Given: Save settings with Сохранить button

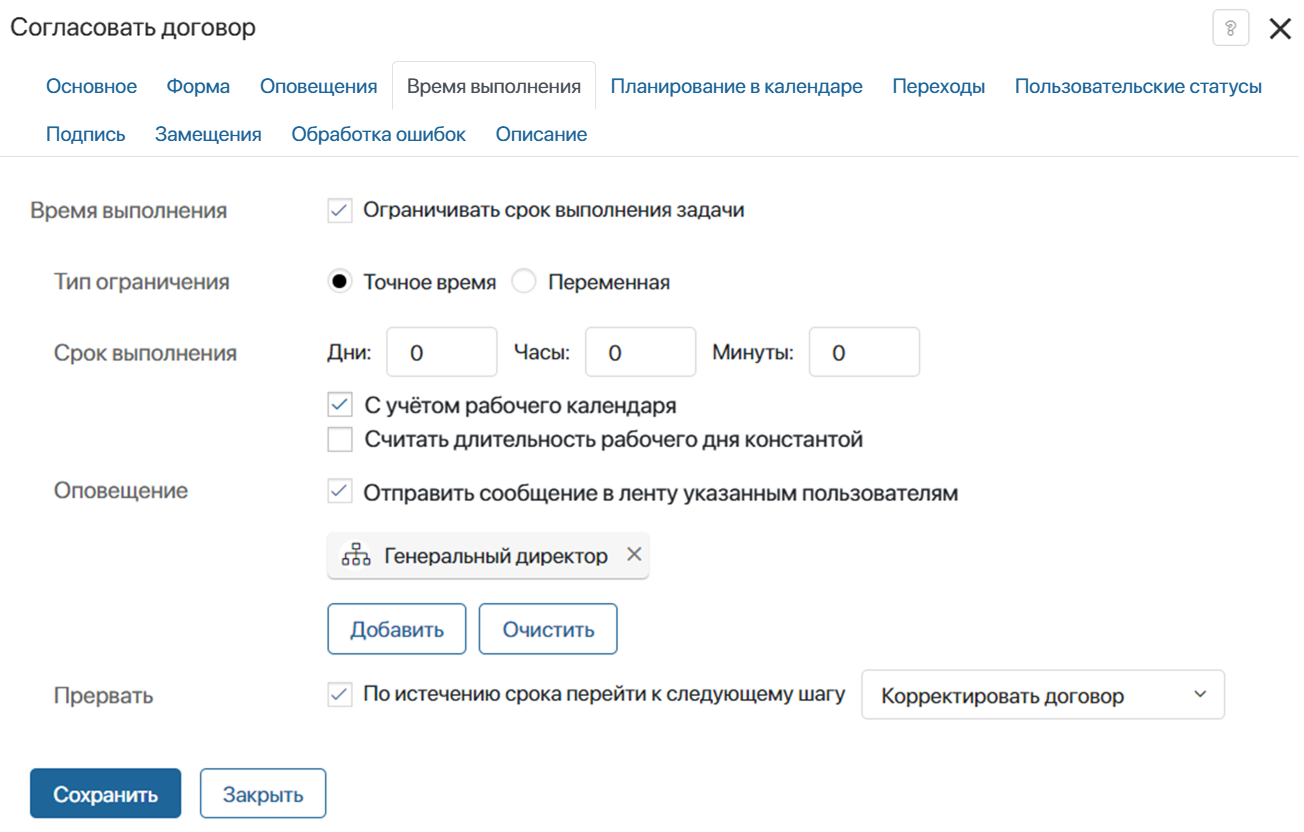Looking at the screenshot, I should coord(105,794).
